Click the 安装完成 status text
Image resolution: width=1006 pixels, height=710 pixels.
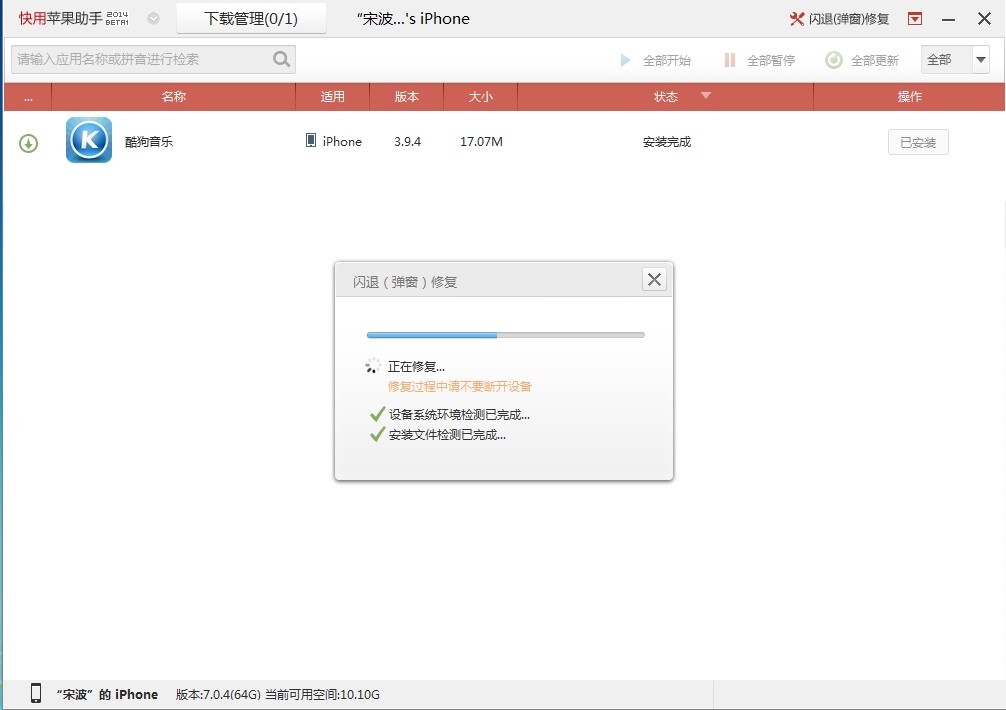click(667, 142)
